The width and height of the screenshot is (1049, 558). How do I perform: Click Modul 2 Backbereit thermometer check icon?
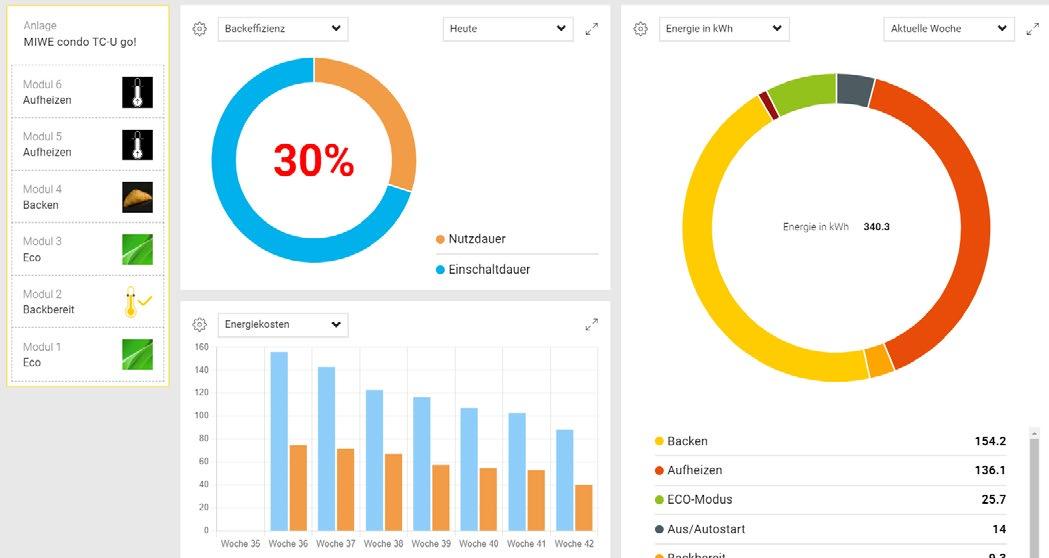tap(137, 302)
